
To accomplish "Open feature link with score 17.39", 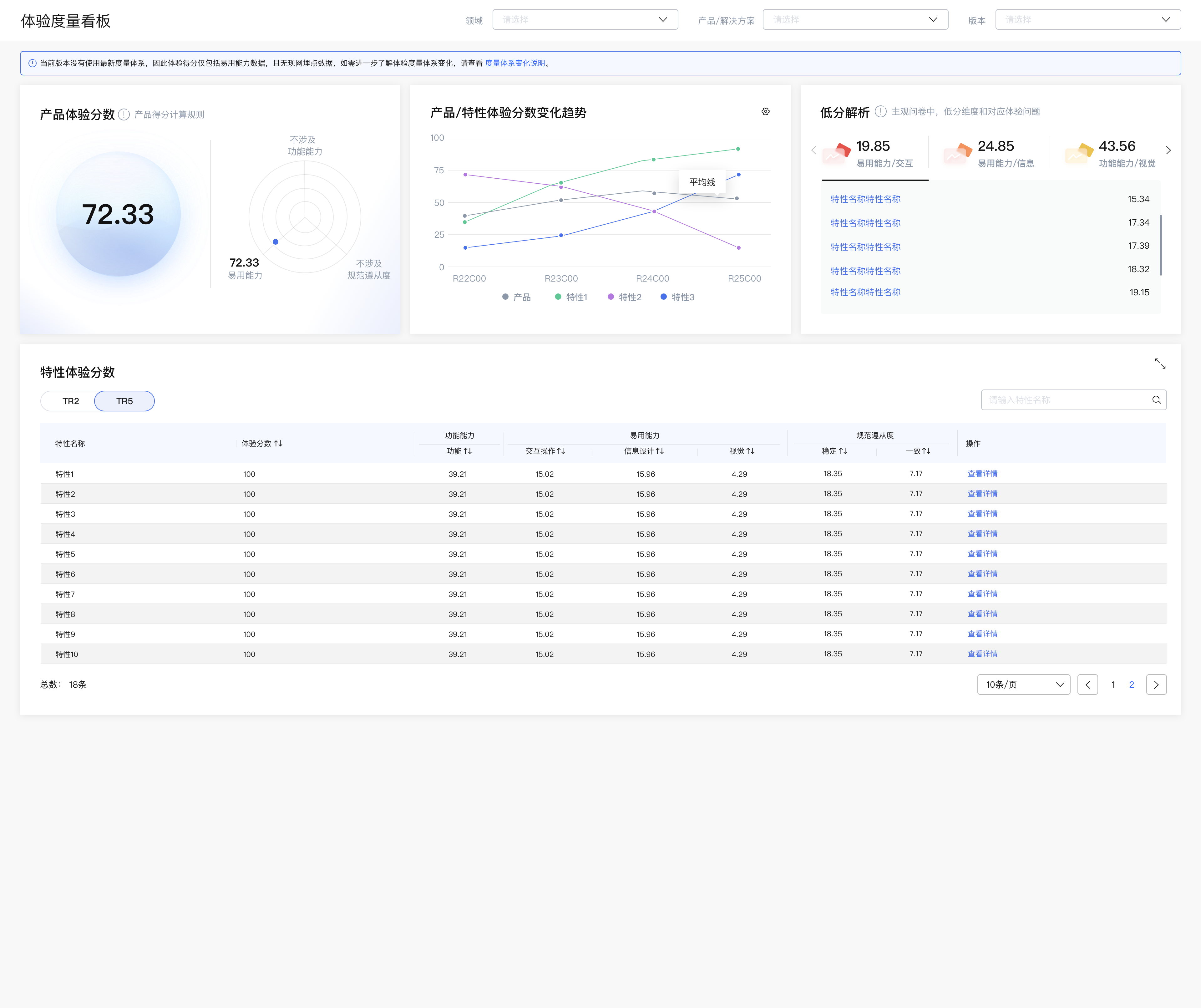I will click(x=865, y=247).
